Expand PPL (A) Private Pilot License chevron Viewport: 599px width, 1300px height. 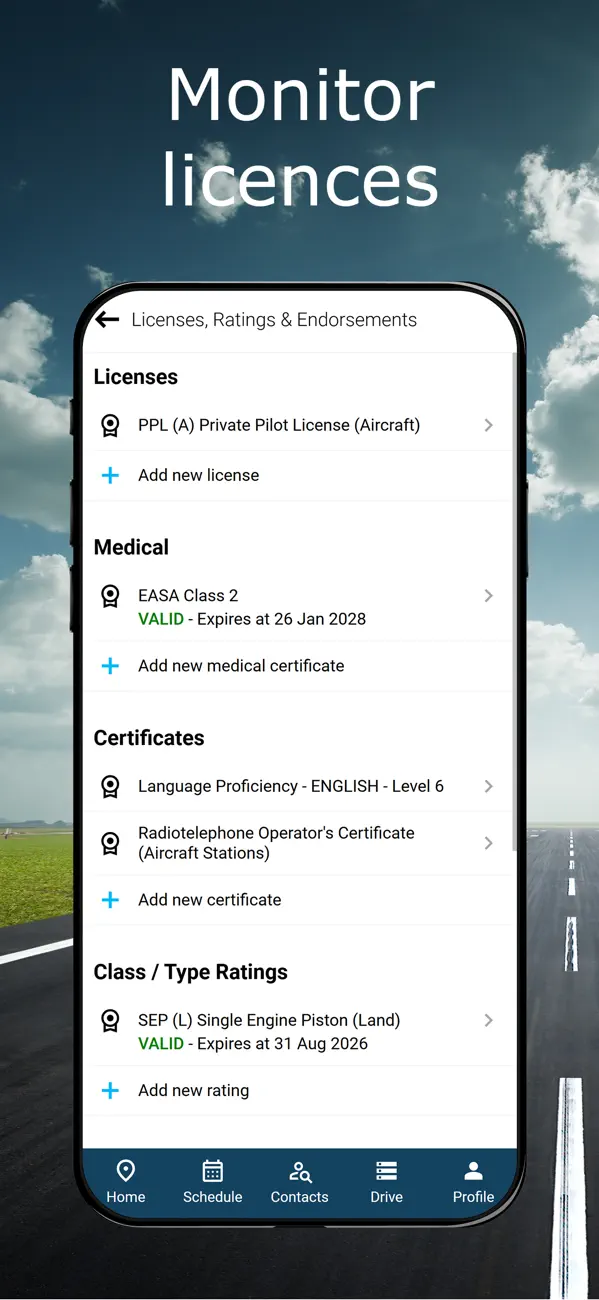(488, 425)
